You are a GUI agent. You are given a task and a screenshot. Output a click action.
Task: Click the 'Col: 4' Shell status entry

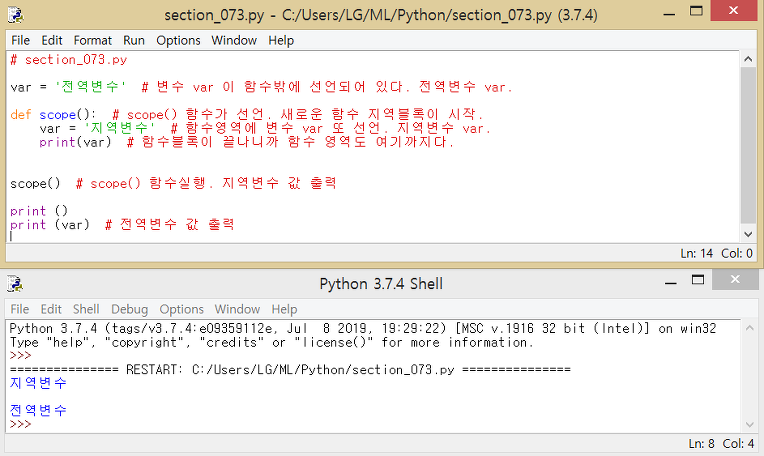[738, 443]
